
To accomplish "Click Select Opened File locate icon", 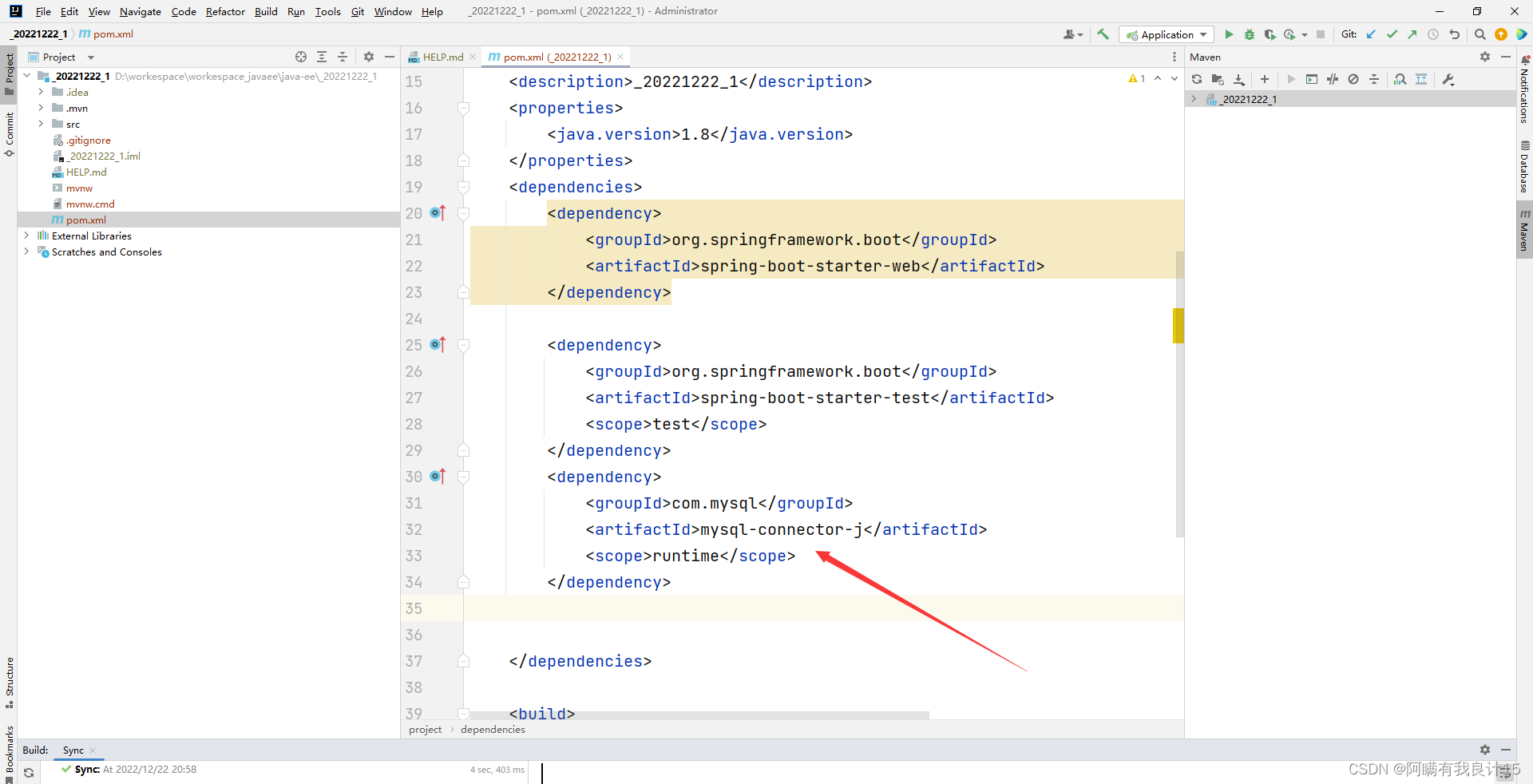I will click(301, 57).
